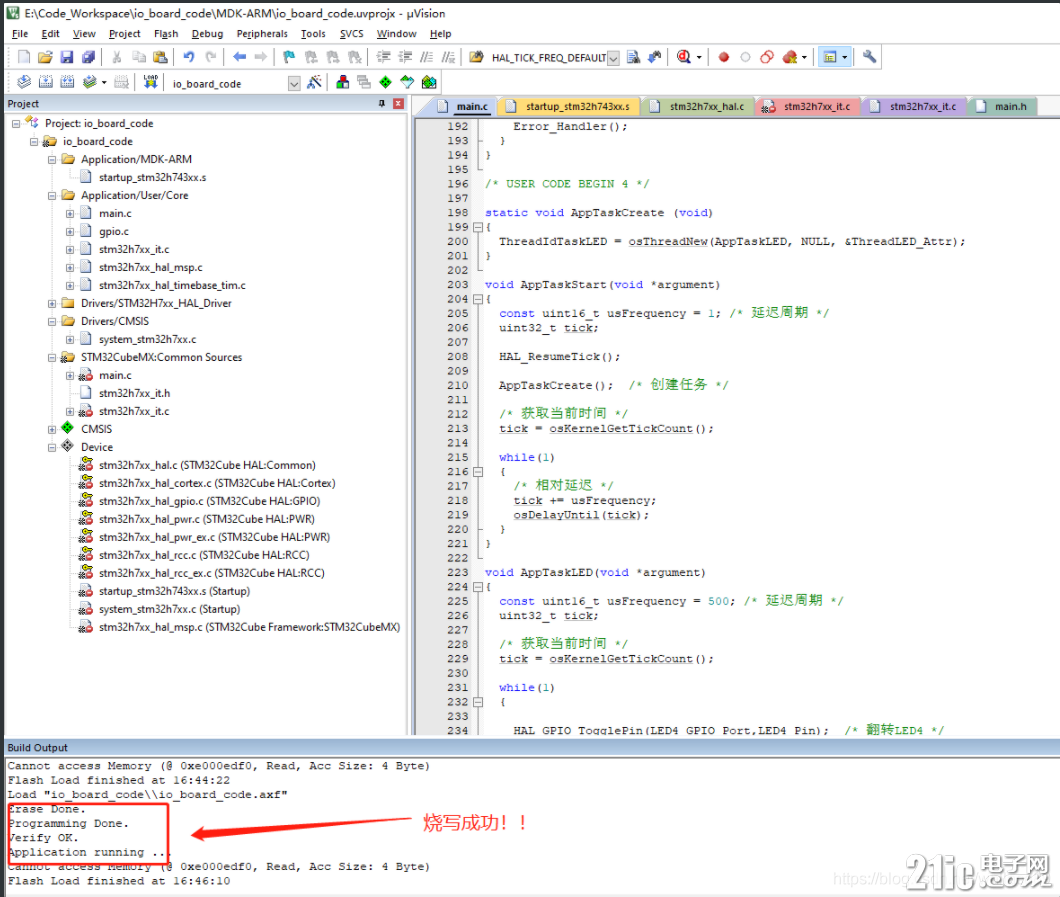
Task: Click the Cut scissors icon
Action: (117, 57)
